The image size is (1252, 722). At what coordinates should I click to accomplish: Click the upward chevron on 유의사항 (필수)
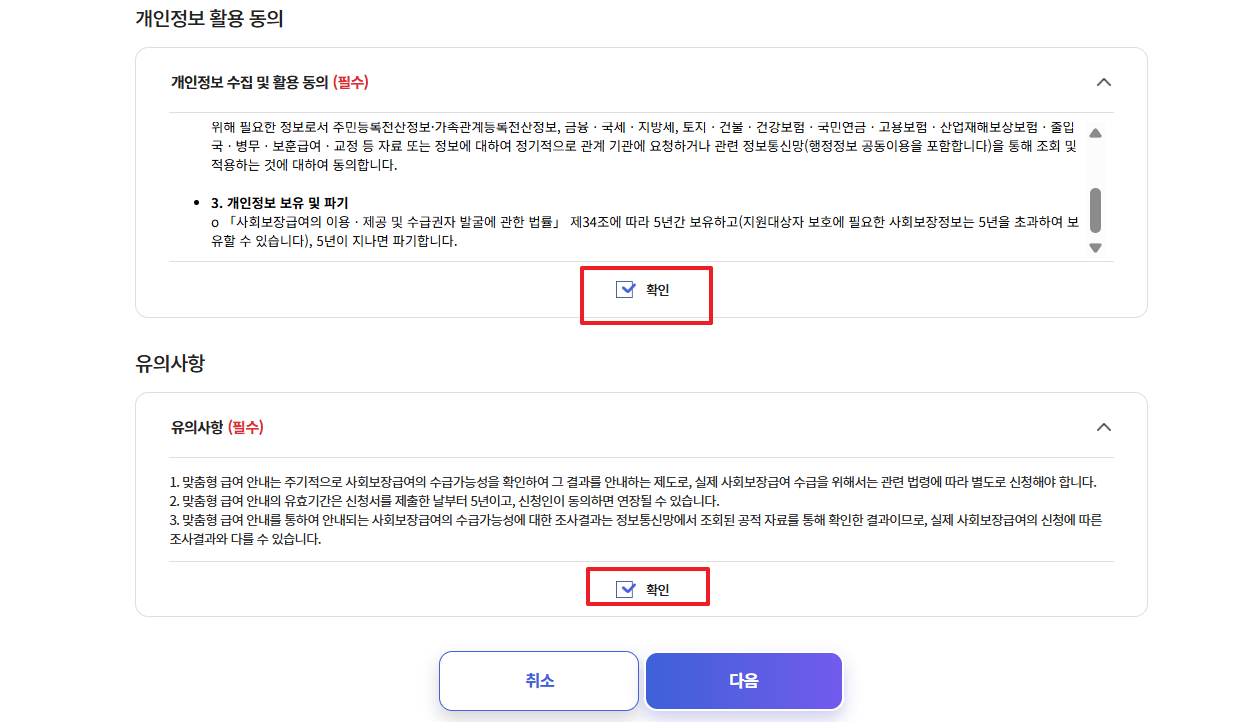pyautogui.click(x=1104, y=427)
